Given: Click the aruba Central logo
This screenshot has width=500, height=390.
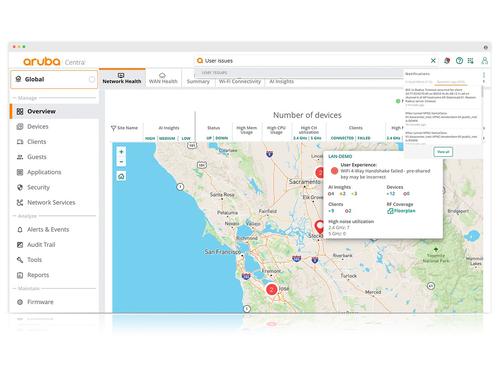Looking at the screenshot, I should coord(54,61).
